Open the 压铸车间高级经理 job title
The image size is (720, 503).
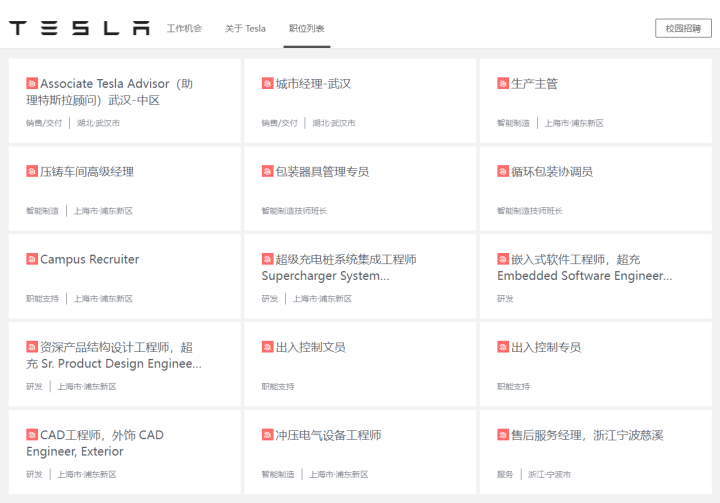coord(87,172)
